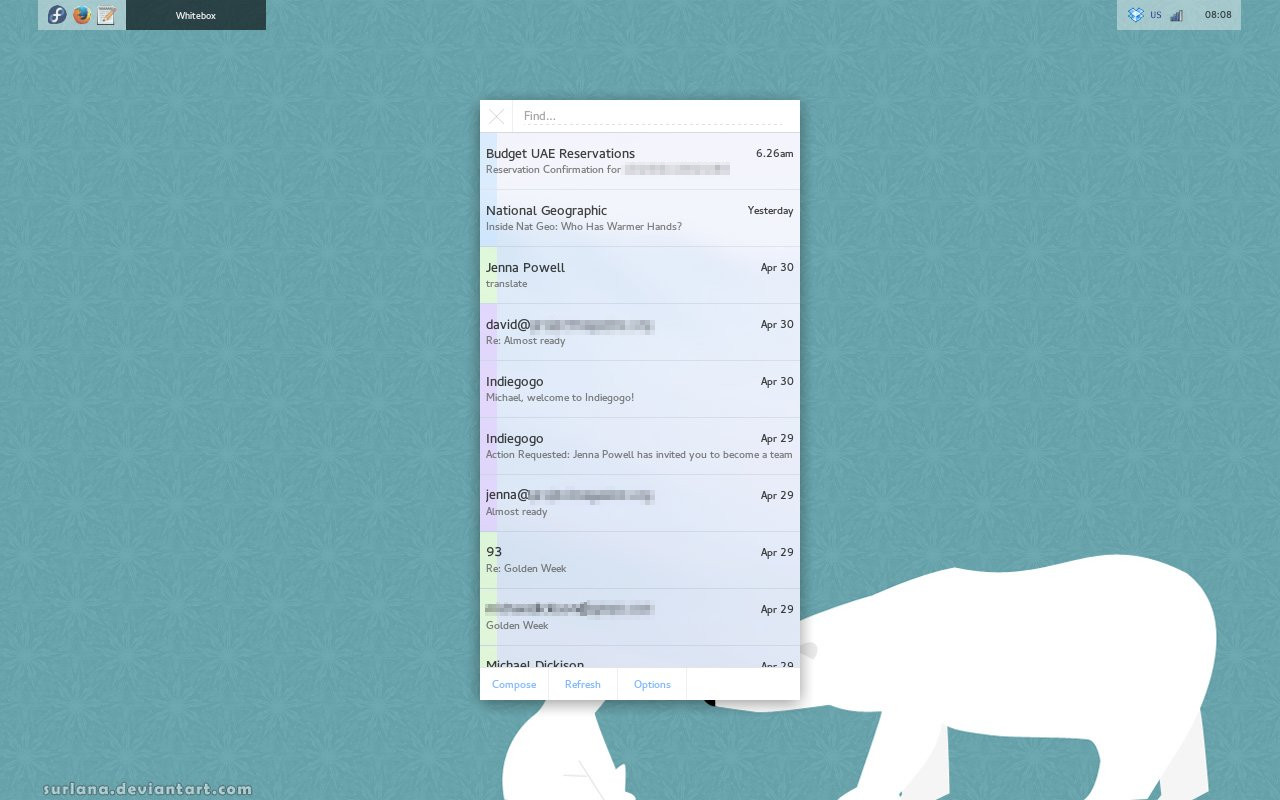Open the National Geographic email
Screen dimensions: 1280x800
640,218
